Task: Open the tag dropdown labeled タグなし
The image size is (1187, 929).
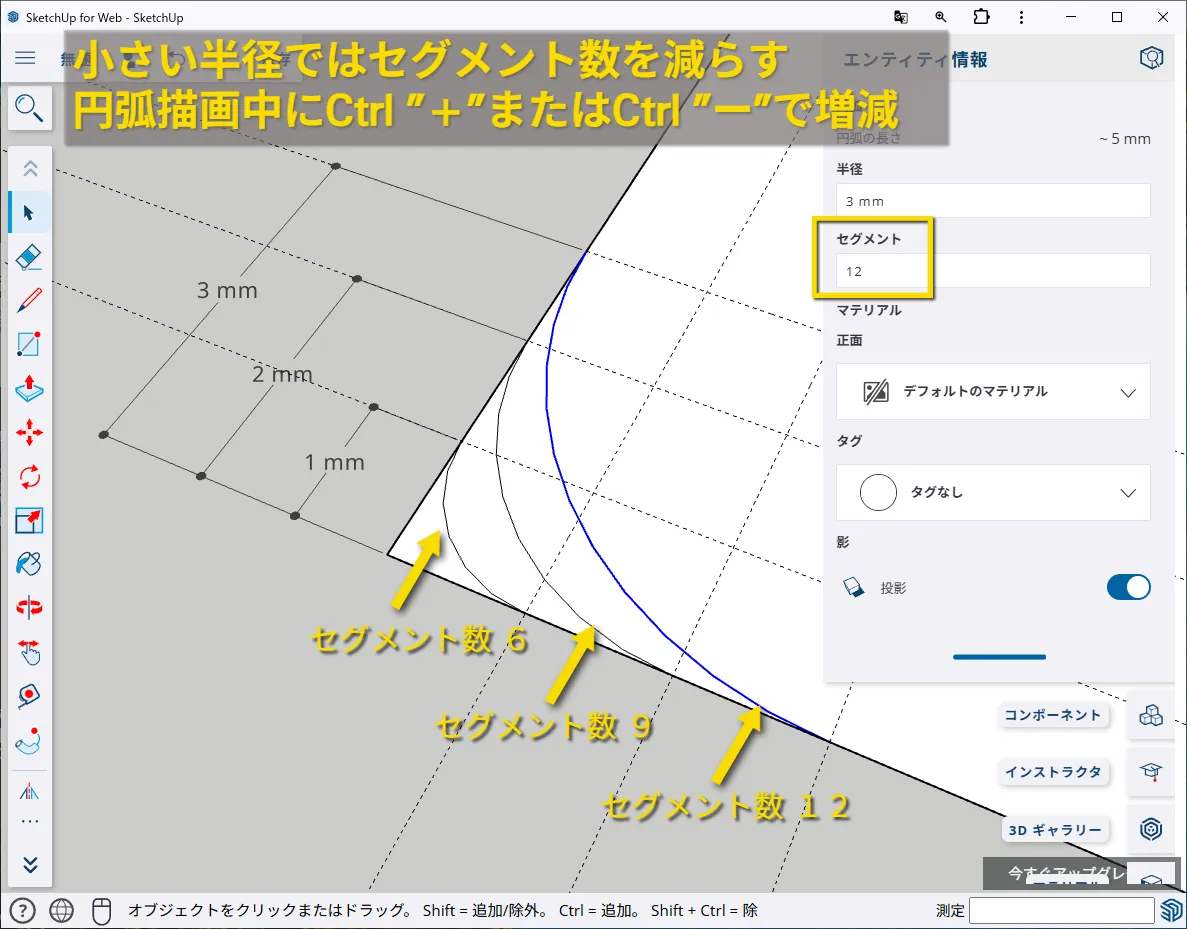Action: [993, 492]
